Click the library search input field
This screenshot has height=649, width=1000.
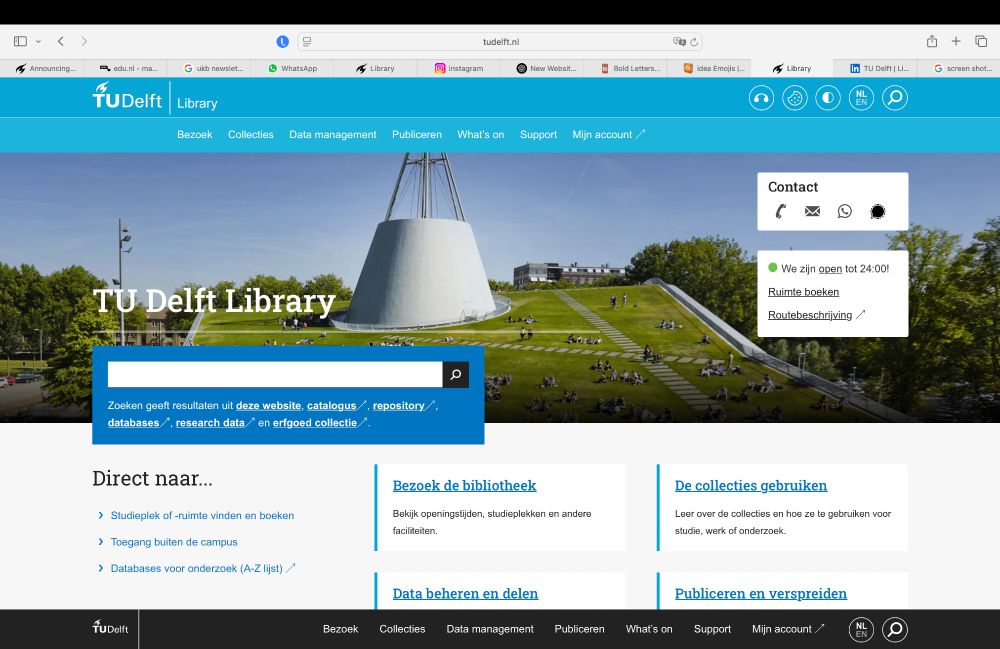pos(275,375)
